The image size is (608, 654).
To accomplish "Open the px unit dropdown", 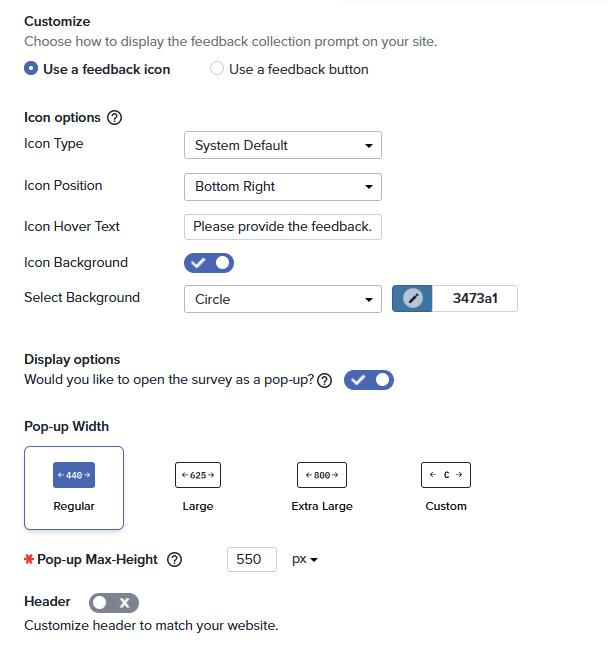I will (x=305, y=560).
